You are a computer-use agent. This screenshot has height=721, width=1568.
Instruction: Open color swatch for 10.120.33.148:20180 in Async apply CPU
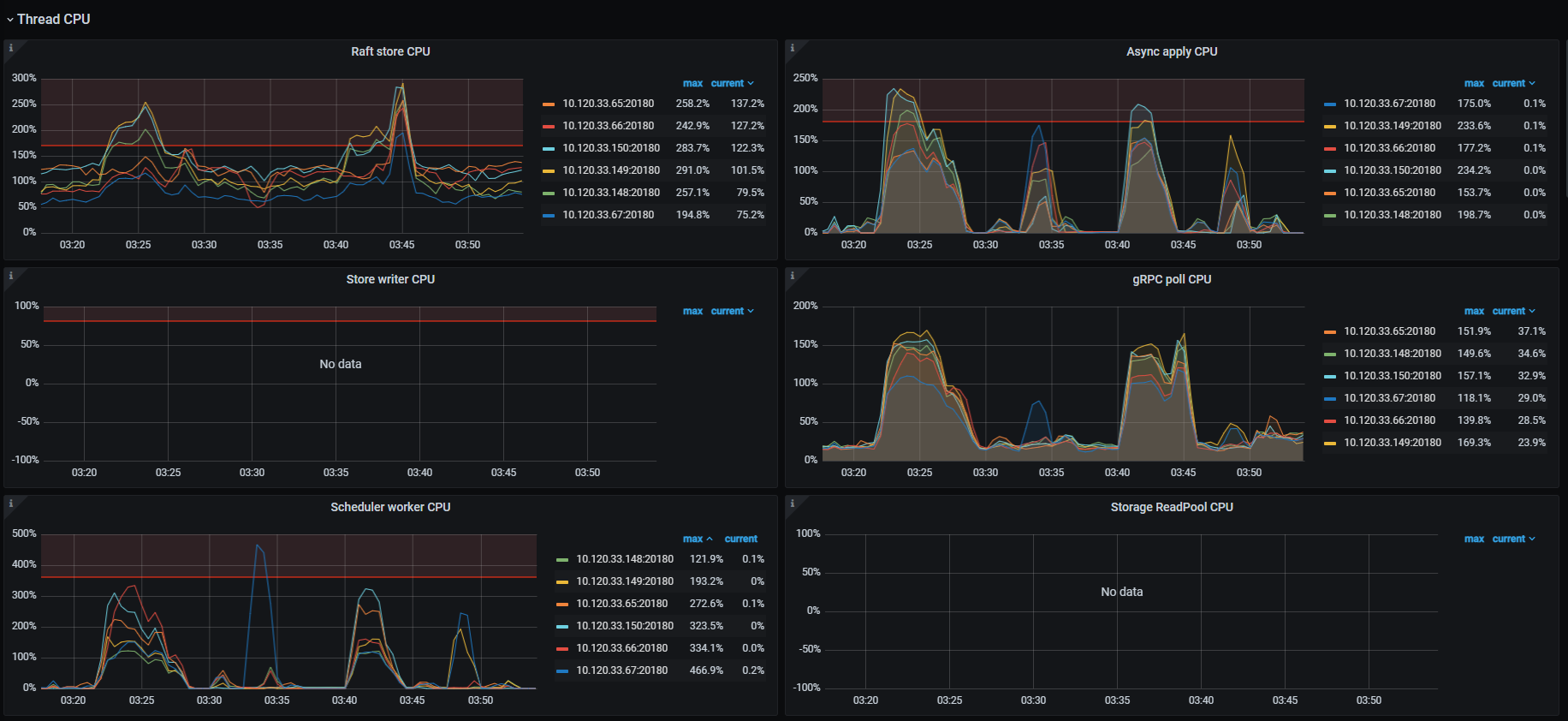pos(1330,216)
